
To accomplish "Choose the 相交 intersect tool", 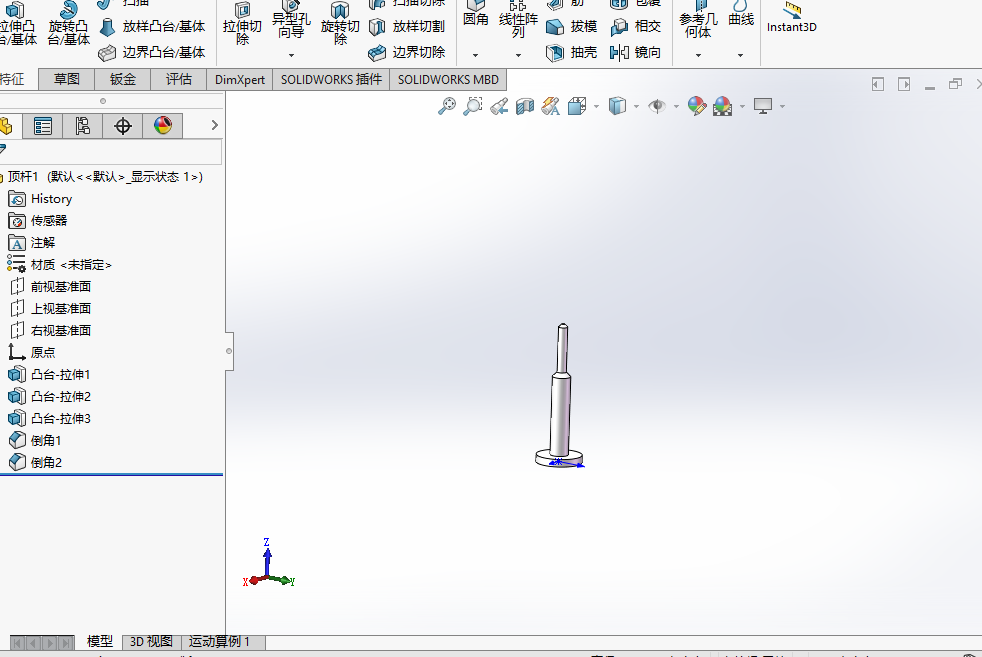I will click(x=636, y=26).
